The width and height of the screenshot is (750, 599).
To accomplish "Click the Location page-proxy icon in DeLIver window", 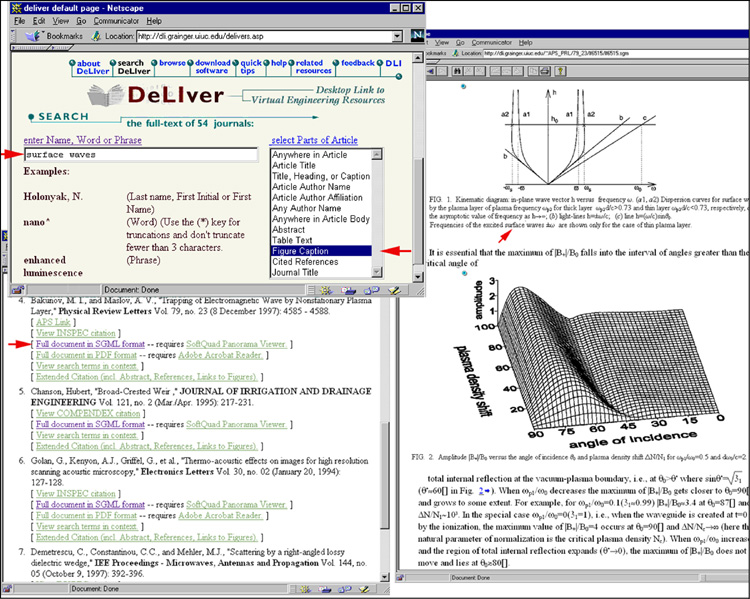I will [x=96, y=36].
